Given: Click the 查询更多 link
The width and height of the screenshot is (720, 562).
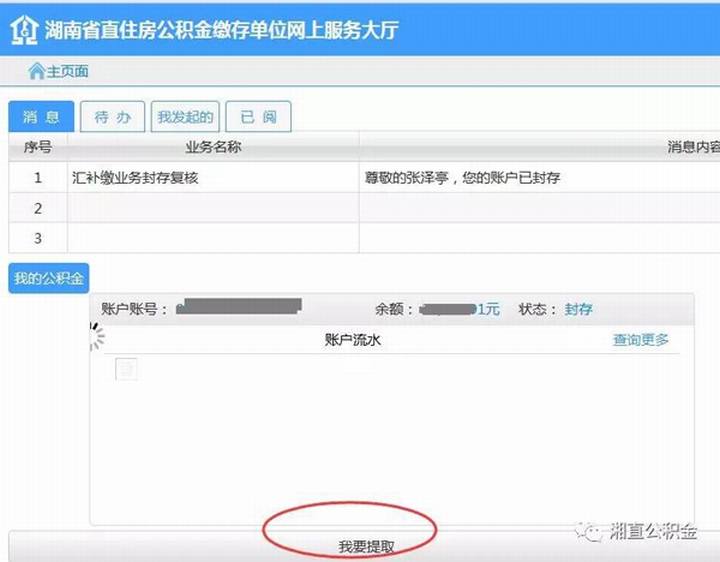Looking at the screenshot, I should (x=641, y=340).
